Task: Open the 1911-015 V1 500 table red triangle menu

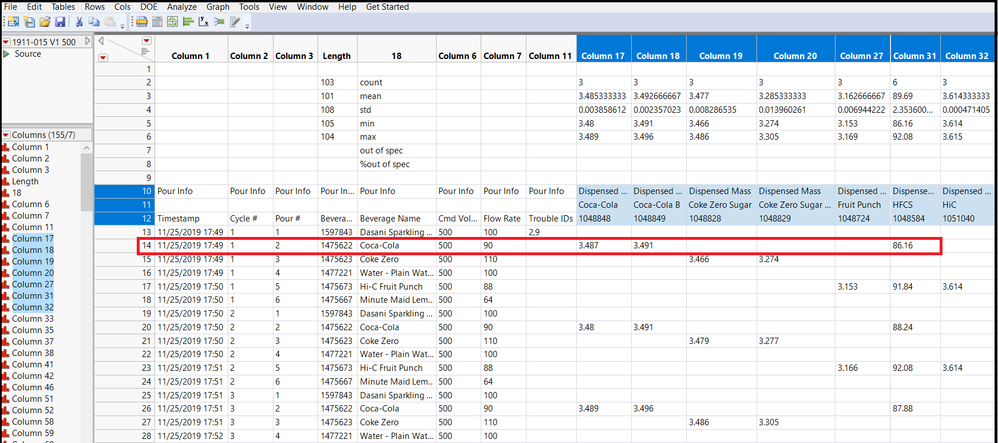Action: [6, 42]
